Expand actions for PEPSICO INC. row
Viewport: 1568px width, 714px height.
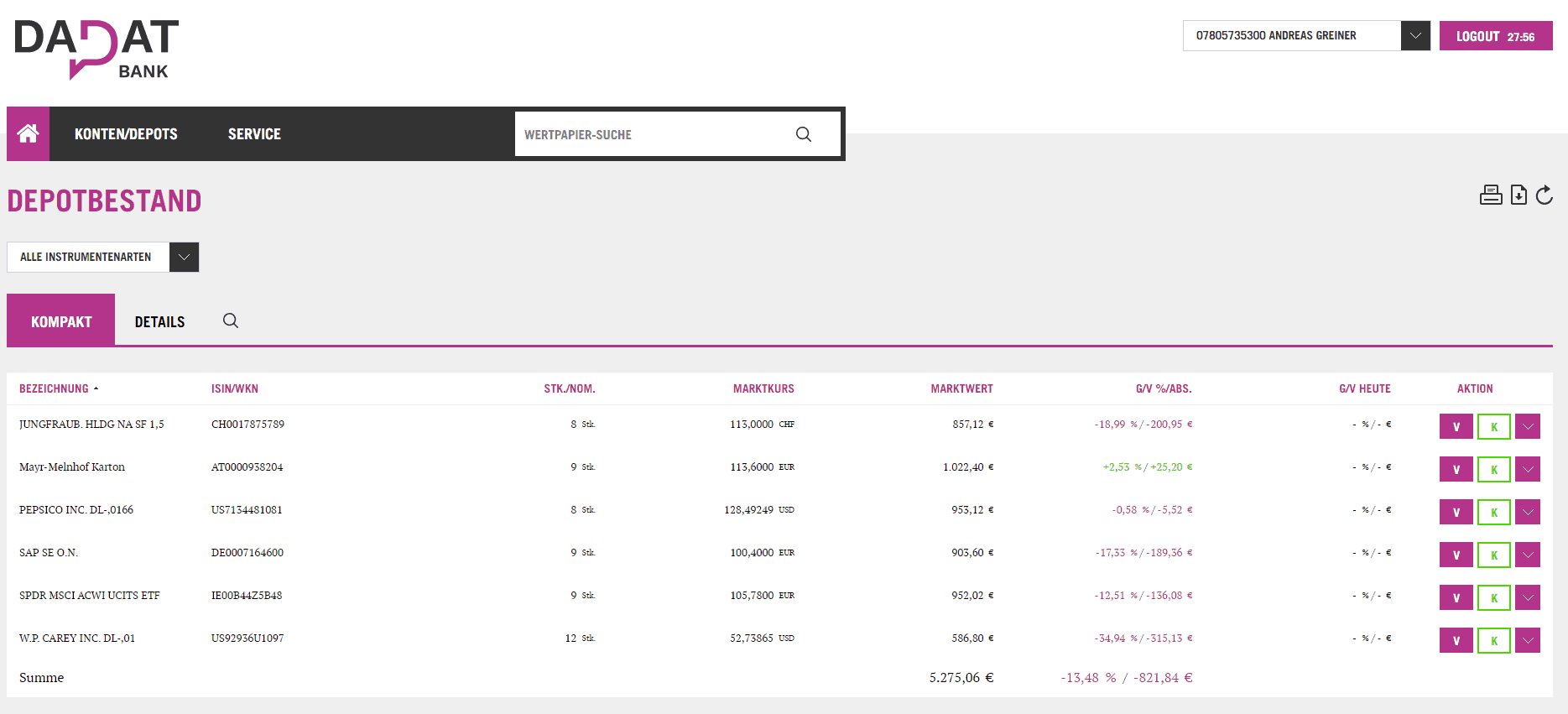pos(1528,512)
